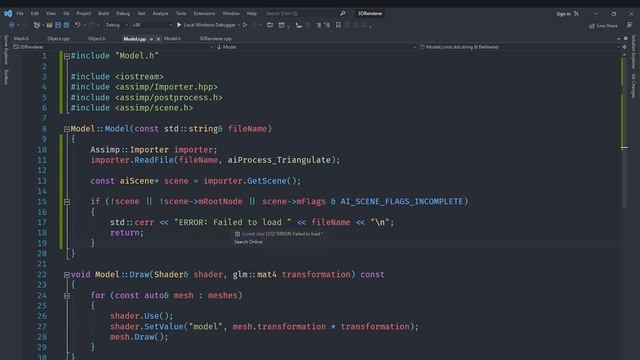The height and width of the screenshot is (360, 640).
Task: Click the tab well settings gear icon
Action: click(x=626, y=39)
